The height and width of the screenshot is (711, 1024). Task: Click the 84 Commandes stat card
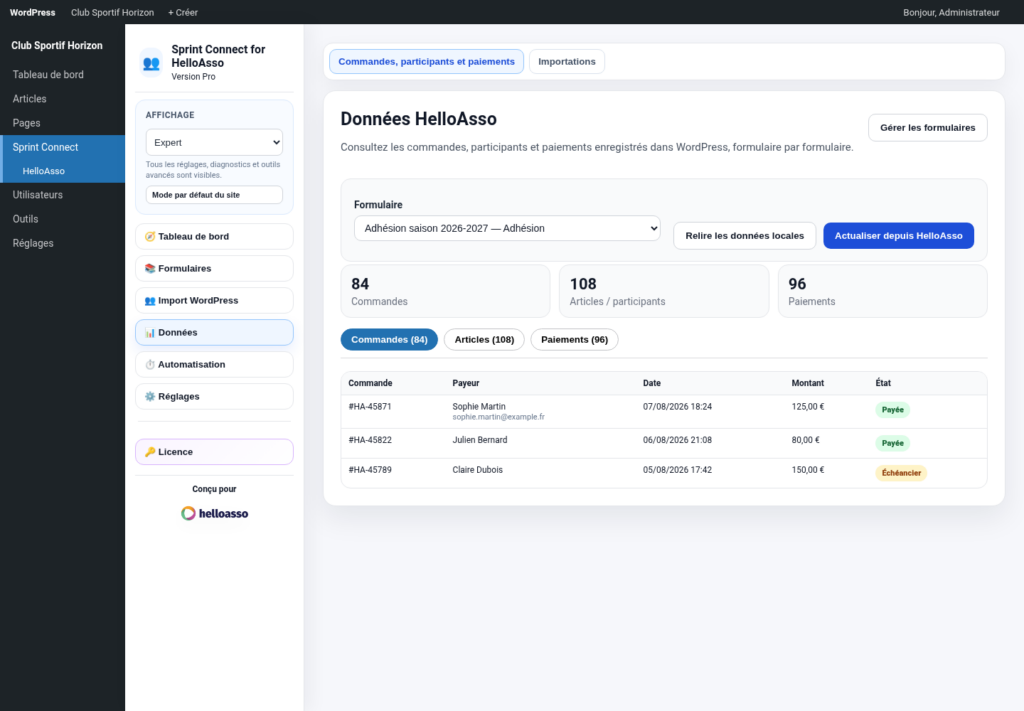[445, 291]
